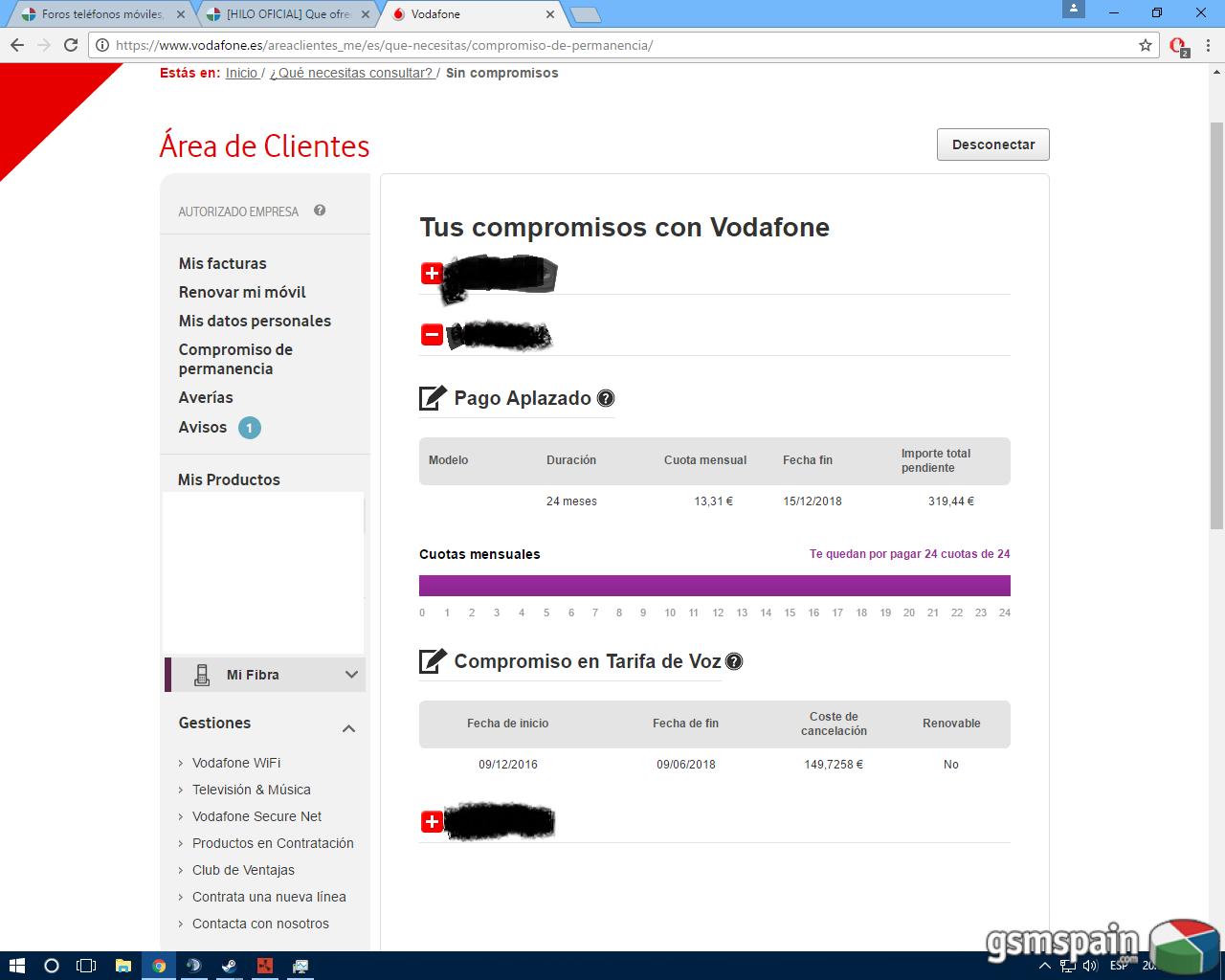Viewport: 1225px width, 980px height.
Task: Open Task View on taskbar
Action: coord(86,966)
